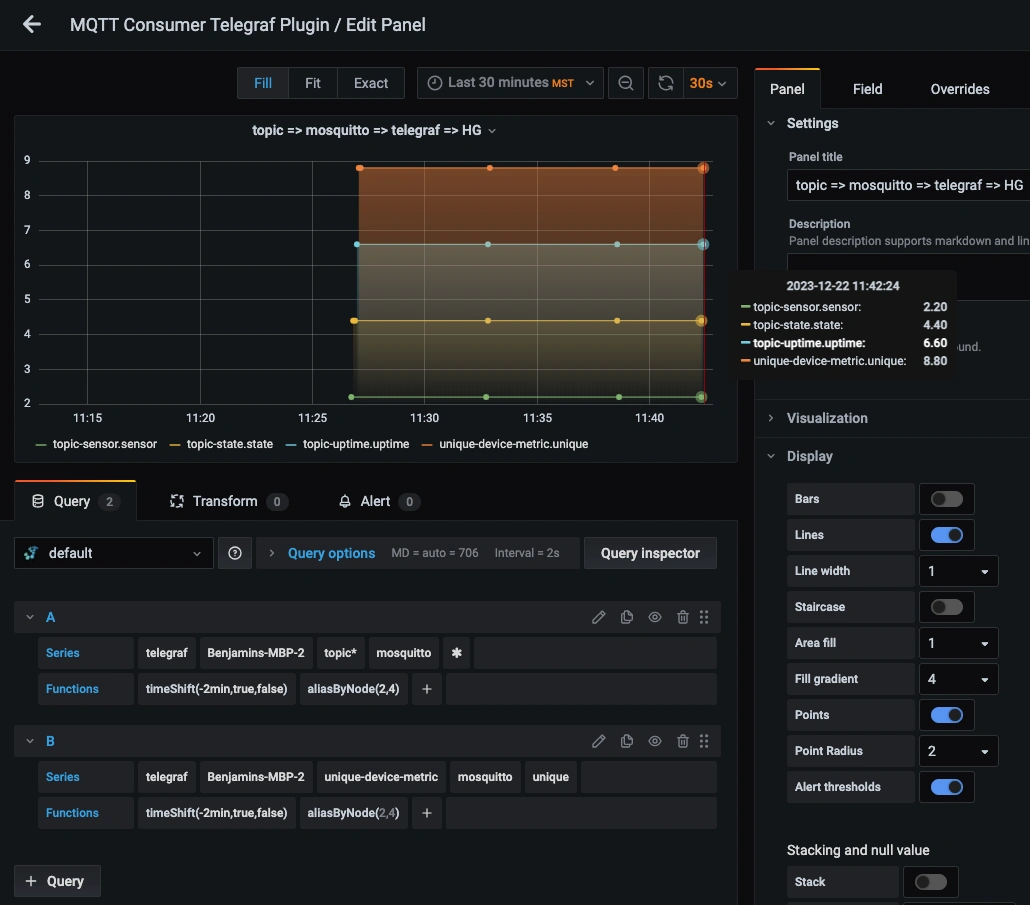Screen dimensions: 1030x905
Task: Open the Last 30 minutes time picker
Action: [x=510, y=83]
